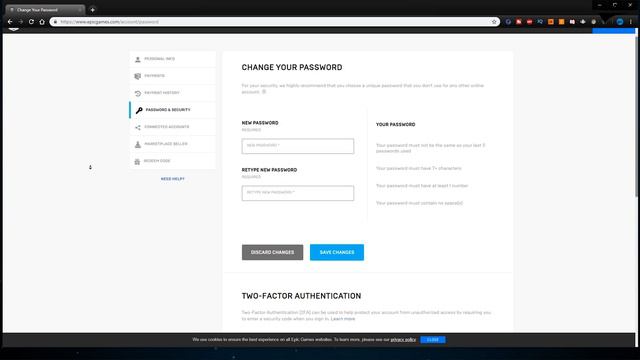Open a new browser tab
640x360 pixels.
93,10
